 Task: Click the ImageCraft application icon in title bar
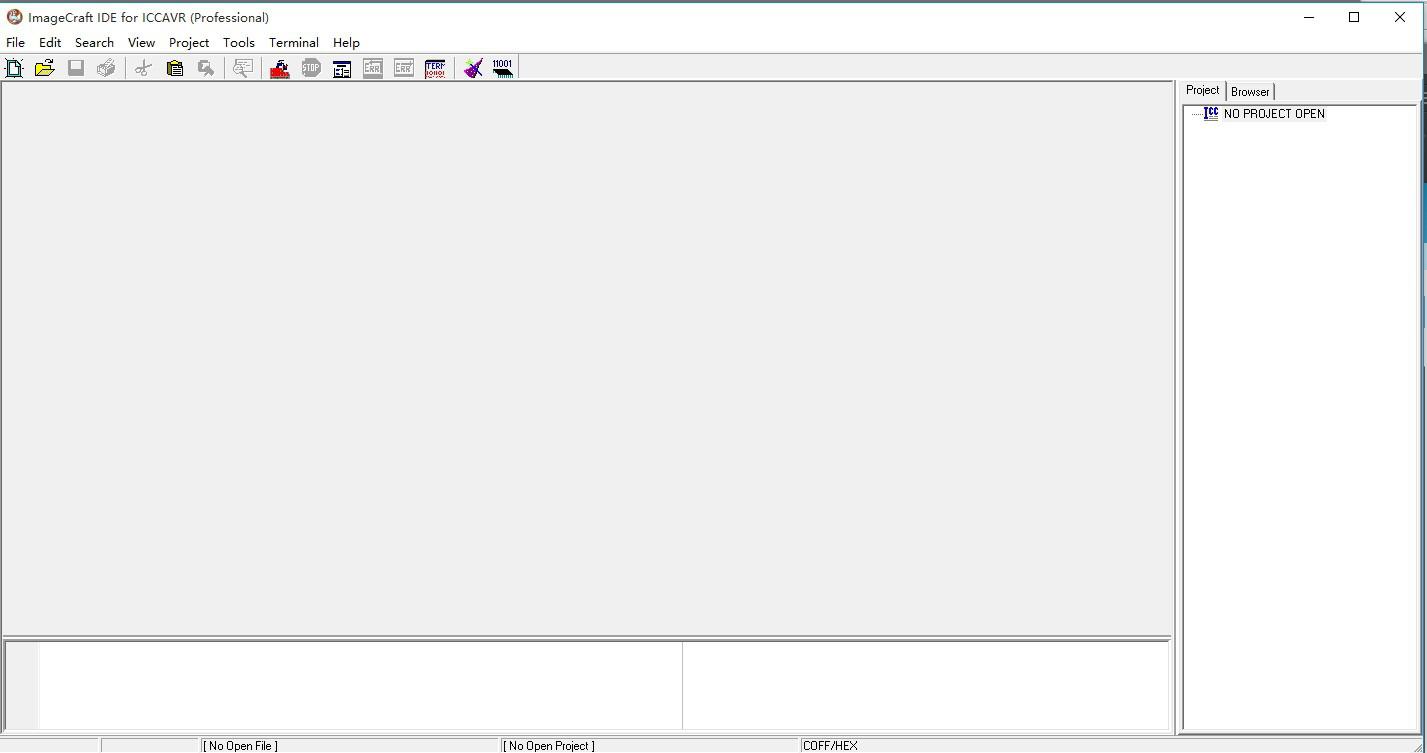(15, 17)
